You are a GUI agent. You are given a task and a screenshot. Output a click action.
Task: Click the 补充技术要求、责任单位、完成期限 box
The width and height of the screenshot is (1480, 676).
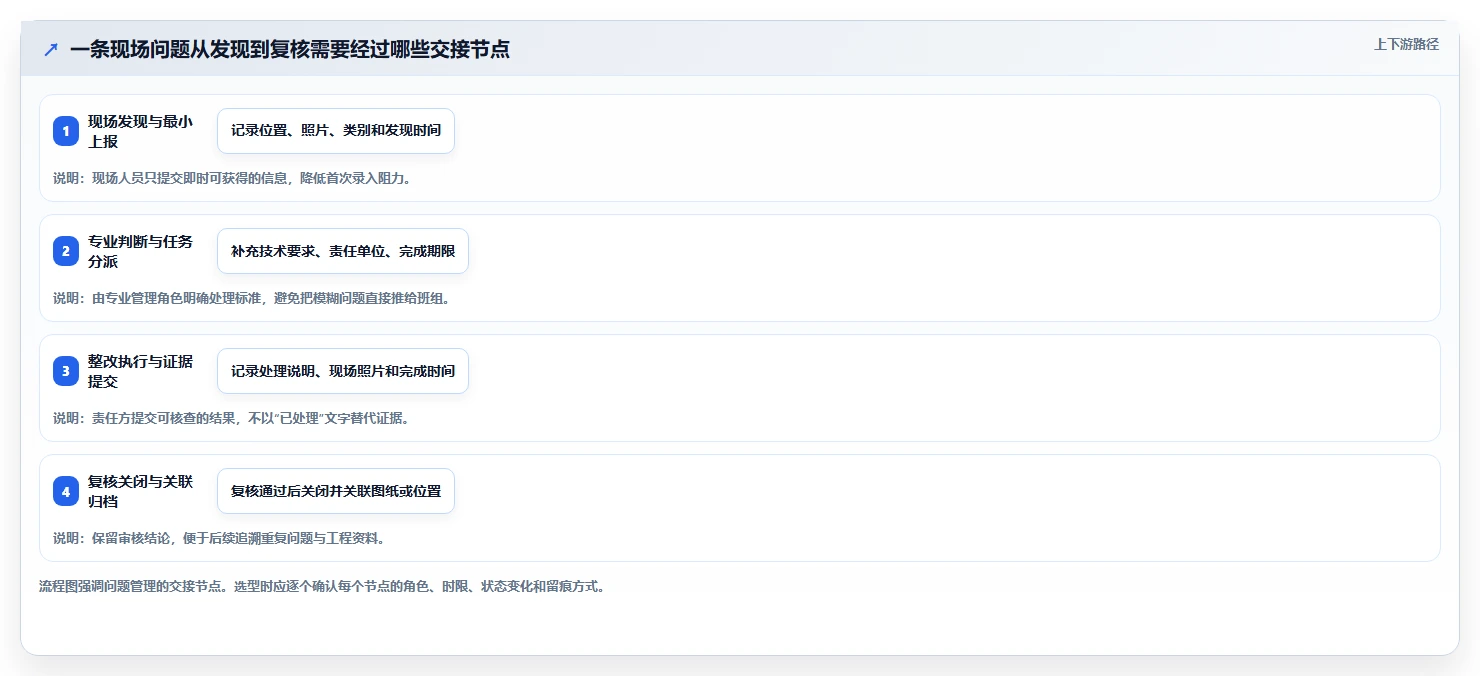pos(343,251)
